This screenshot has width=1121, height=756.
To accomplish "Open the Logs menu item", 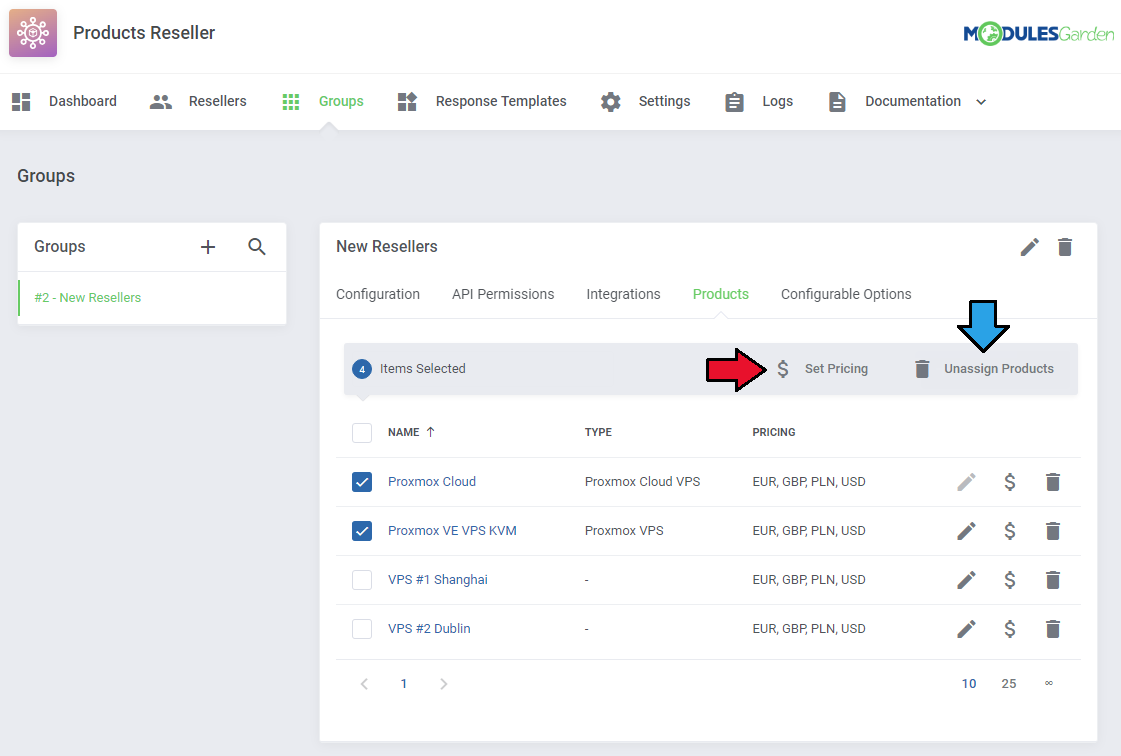I will pyautogui.click(x=777, y=101).
